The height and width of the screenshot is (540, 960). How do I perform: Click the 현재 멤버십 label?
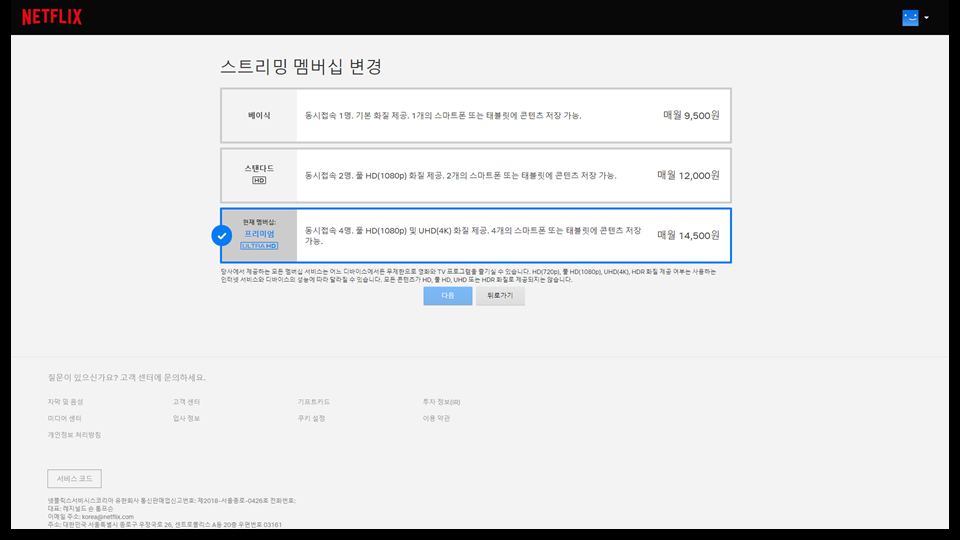(x=259, y=222)
